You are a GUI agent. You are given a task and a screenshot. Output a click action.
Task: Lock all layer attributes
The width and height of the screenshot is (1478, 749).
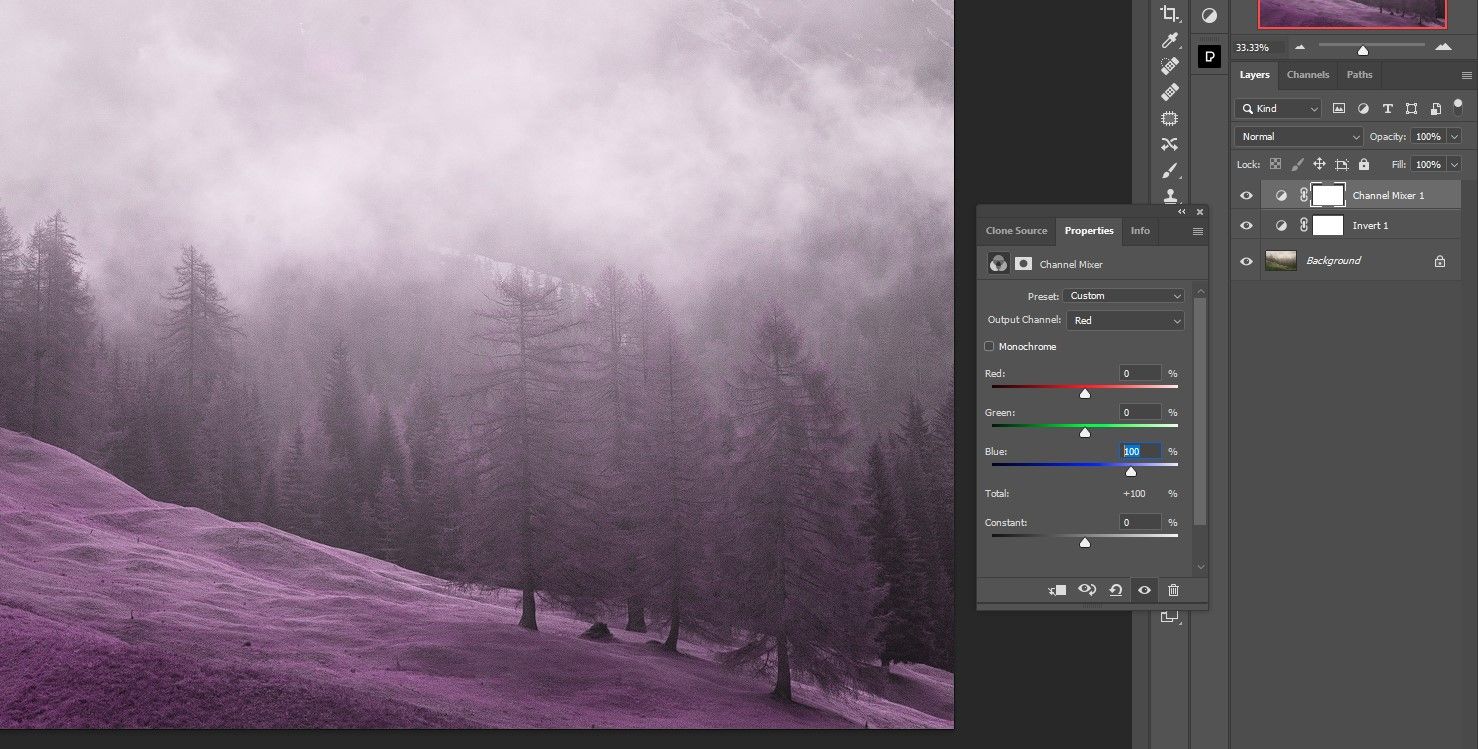click(x=1363, y=164)
